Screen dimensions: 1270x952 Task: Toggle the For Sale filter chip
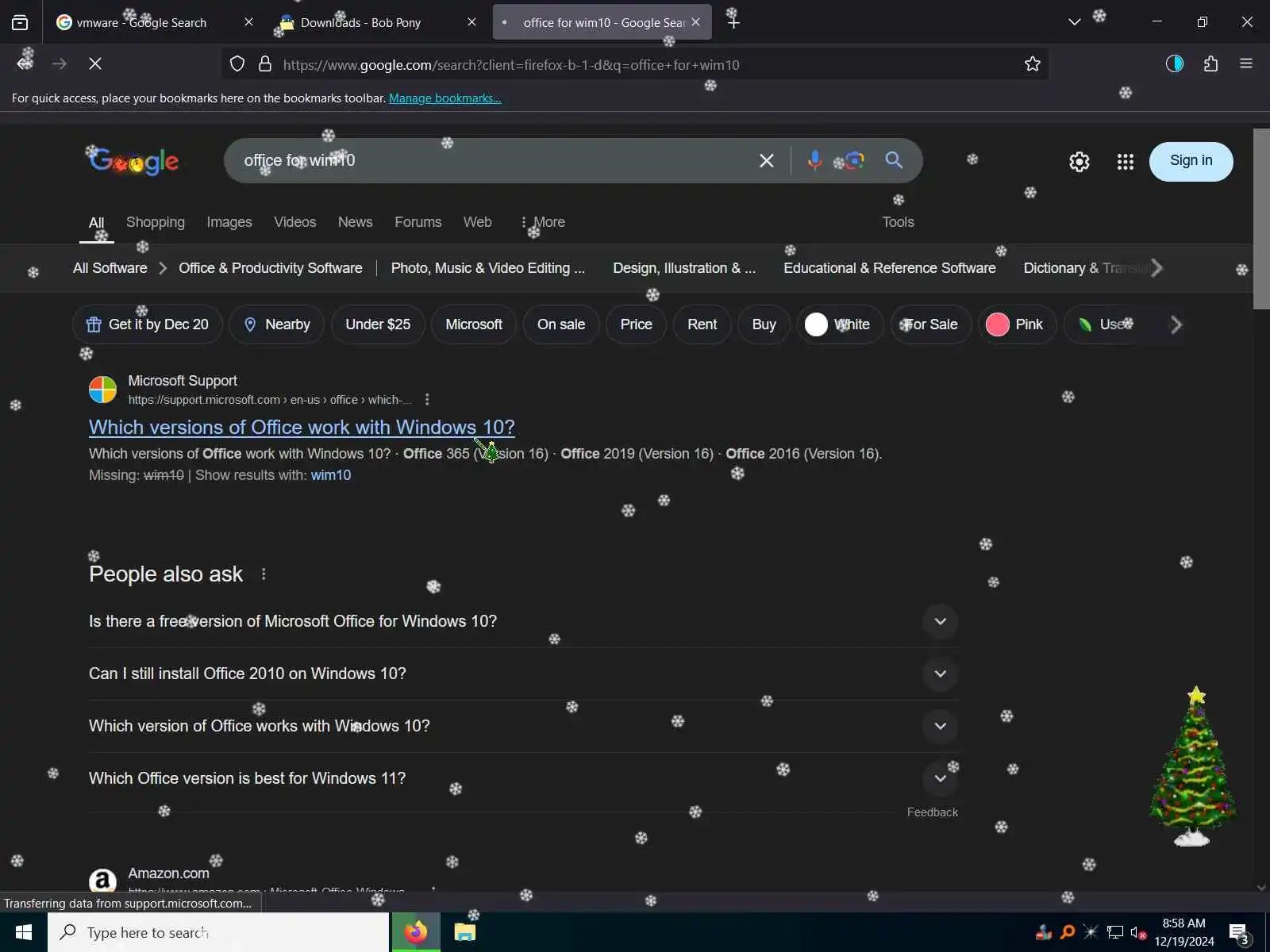pos(931,324)
